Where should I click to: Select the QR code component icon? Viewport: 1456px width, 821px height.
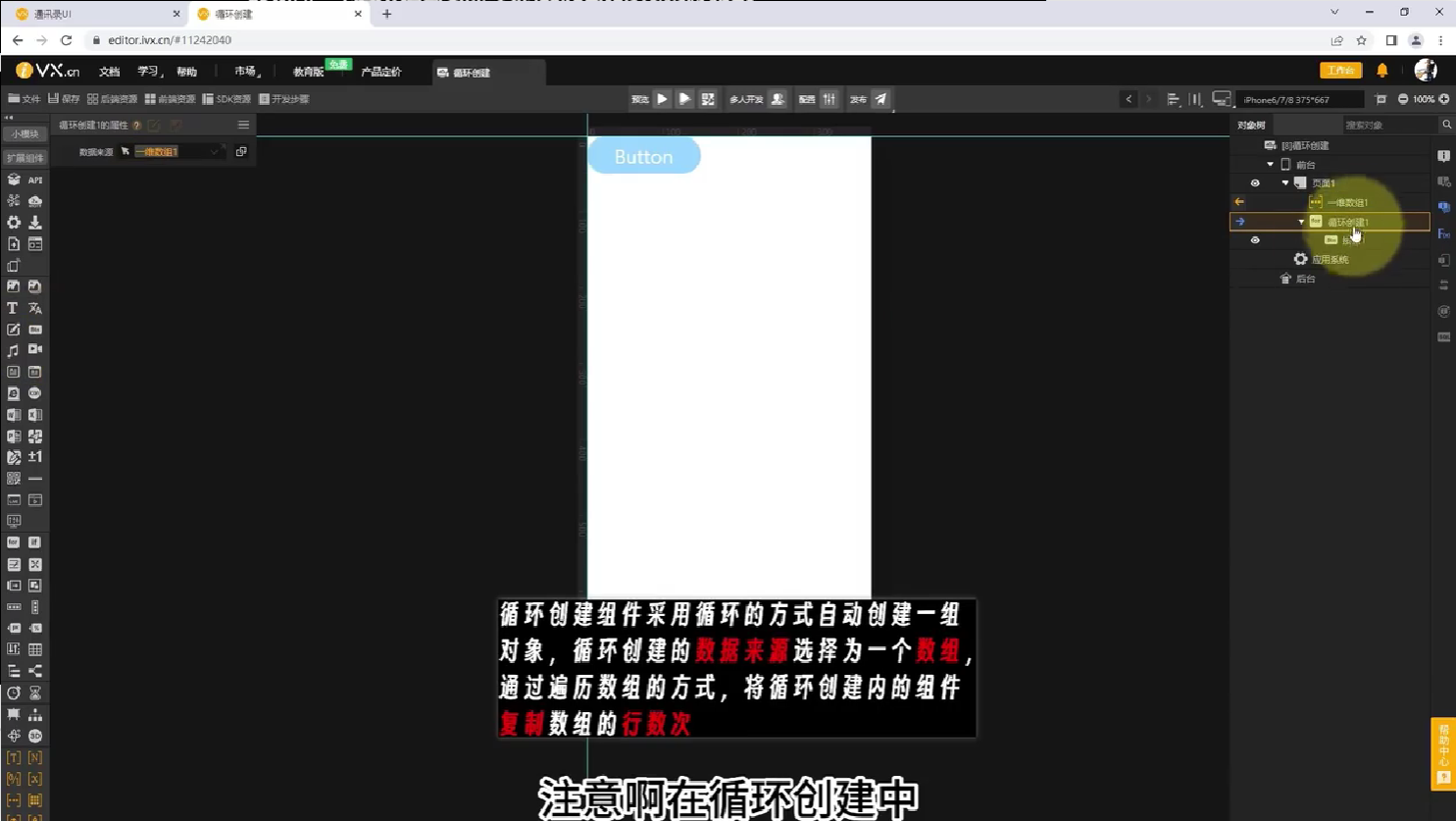(13, 479)
